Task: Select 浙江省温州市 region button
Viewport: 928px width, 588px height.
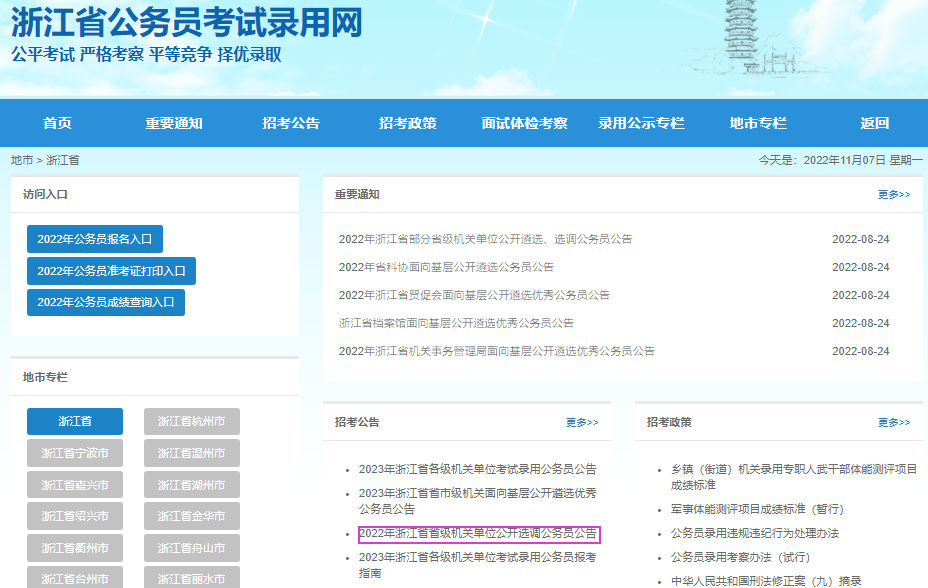Action: 192,453
